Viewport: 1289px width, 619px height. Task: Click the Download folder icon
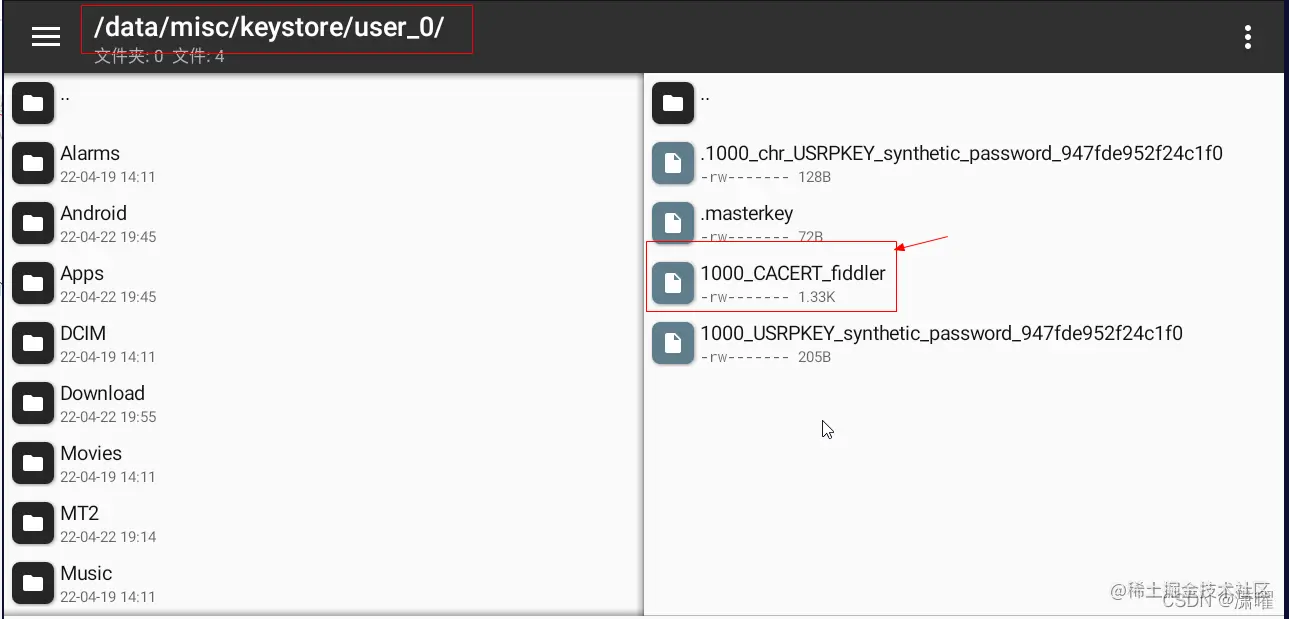coord(33,403)
